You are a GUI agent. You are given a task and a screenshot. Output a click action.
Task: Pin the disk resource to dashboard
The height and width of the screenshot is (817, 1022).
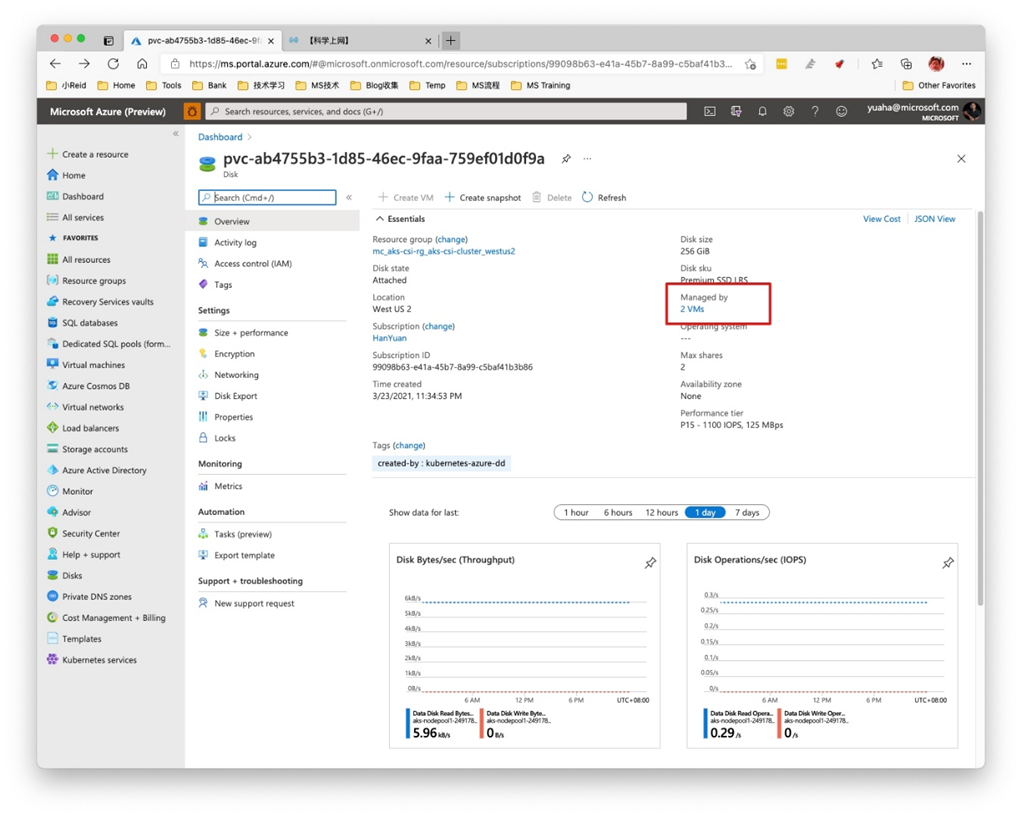(566, 159)
